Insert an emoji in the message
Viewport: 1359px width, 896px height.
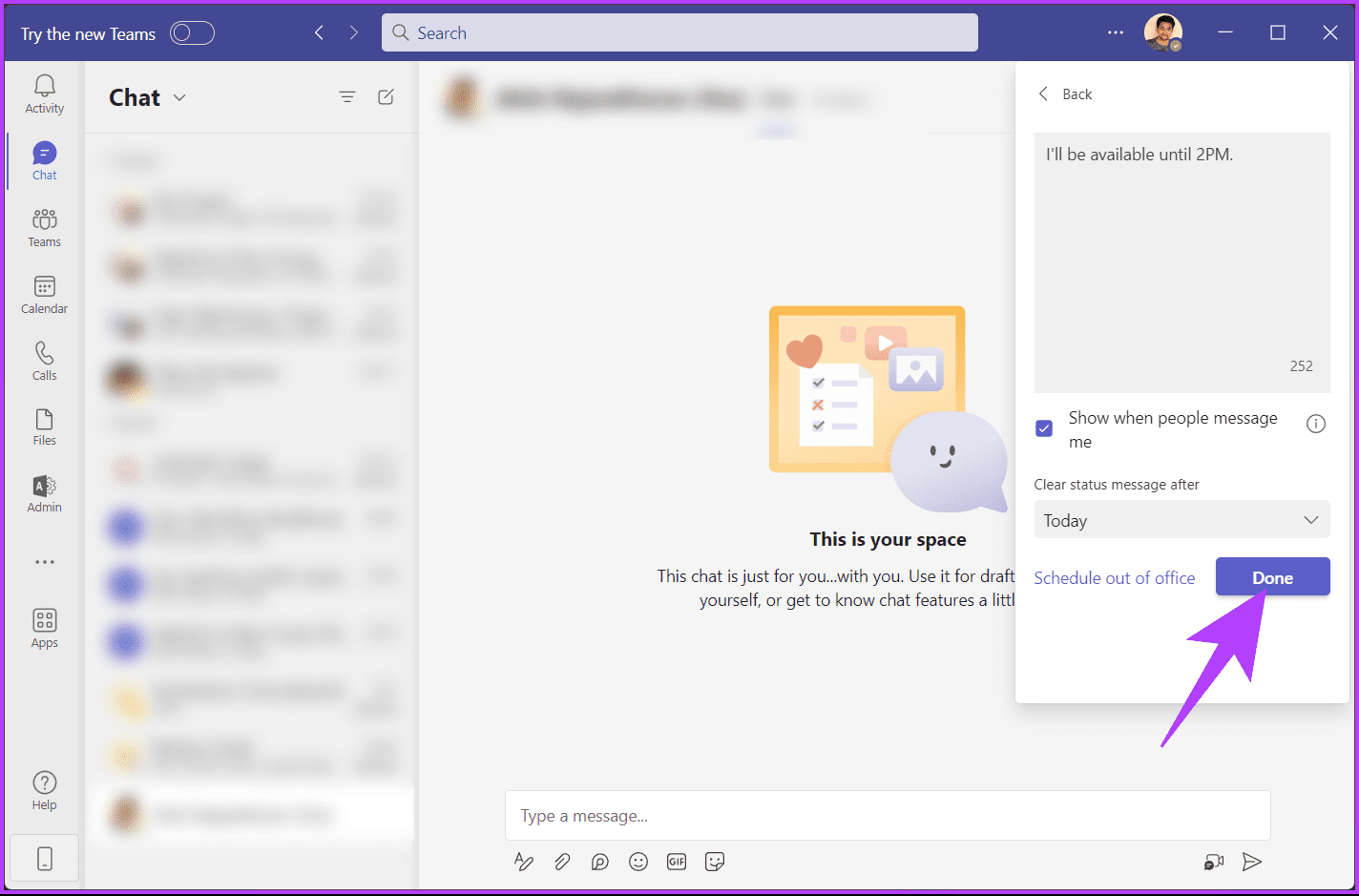638,862
